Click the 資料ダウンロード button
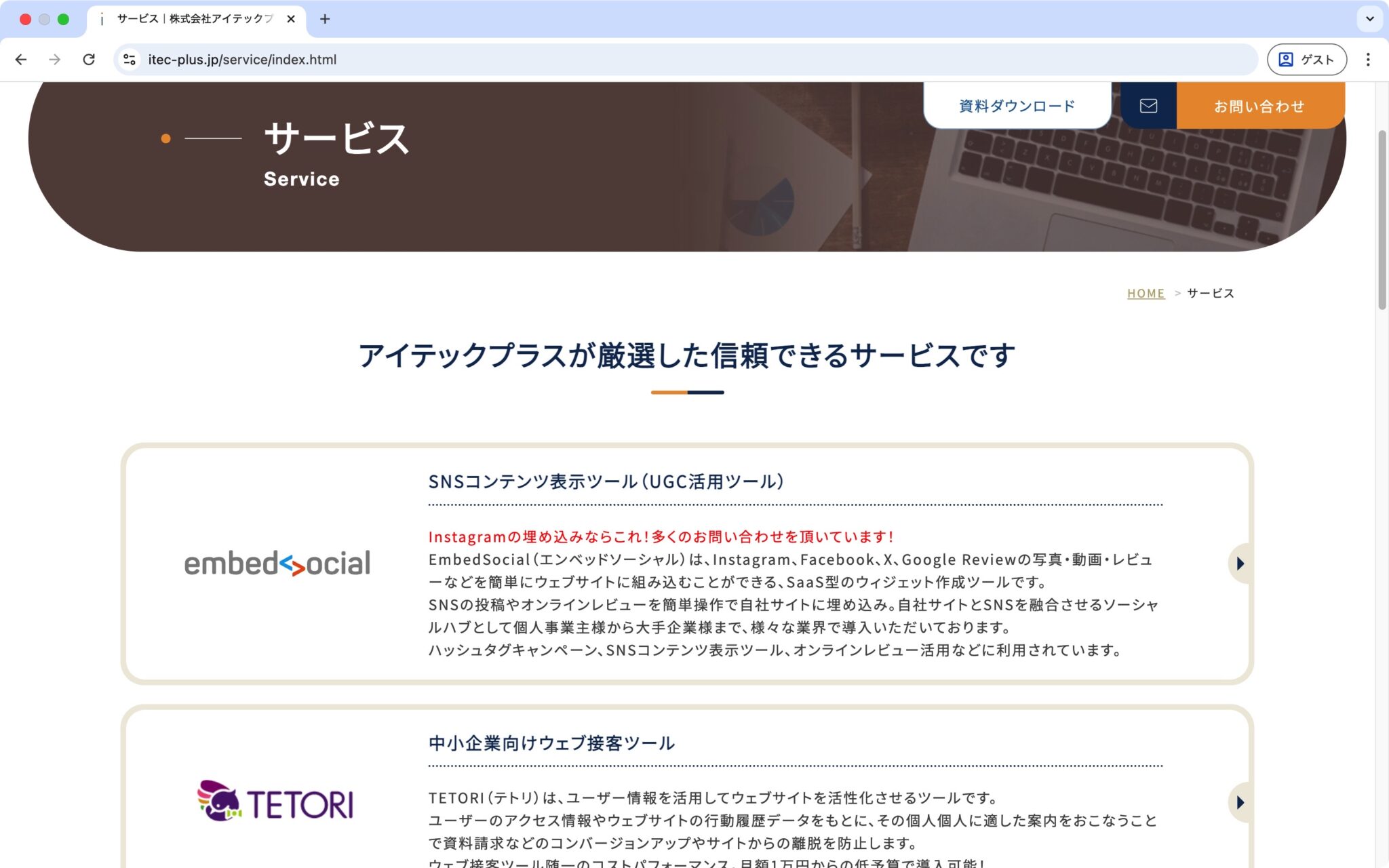The image size is (1389, 868). tap(1017, 106)
